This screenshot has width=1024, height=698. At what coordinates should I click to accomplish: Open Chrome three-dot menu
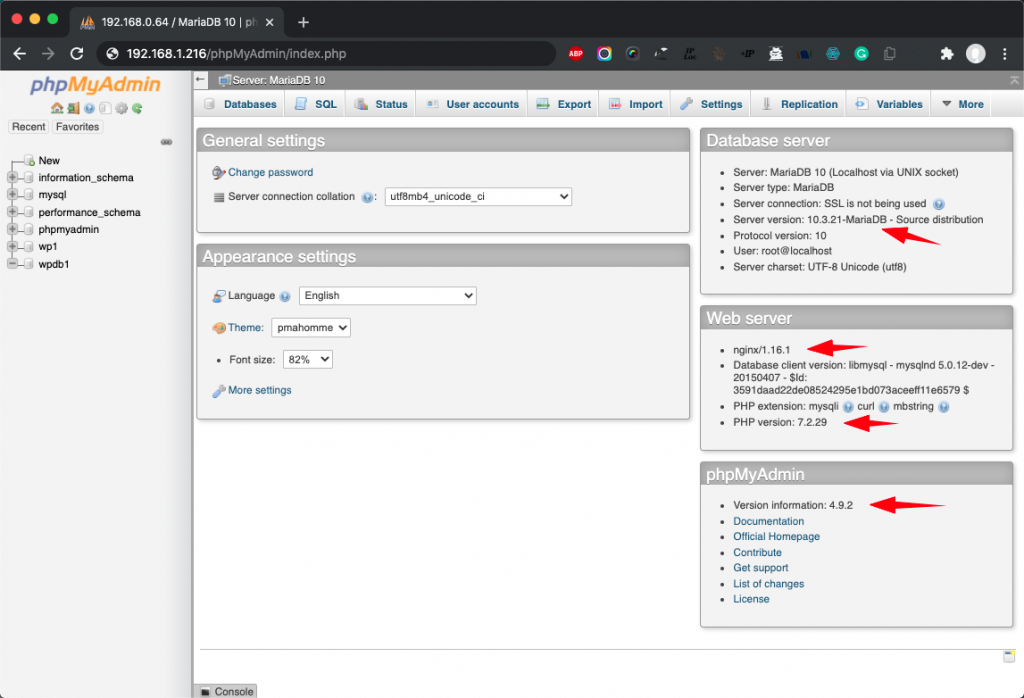(x=1004, y=54)
